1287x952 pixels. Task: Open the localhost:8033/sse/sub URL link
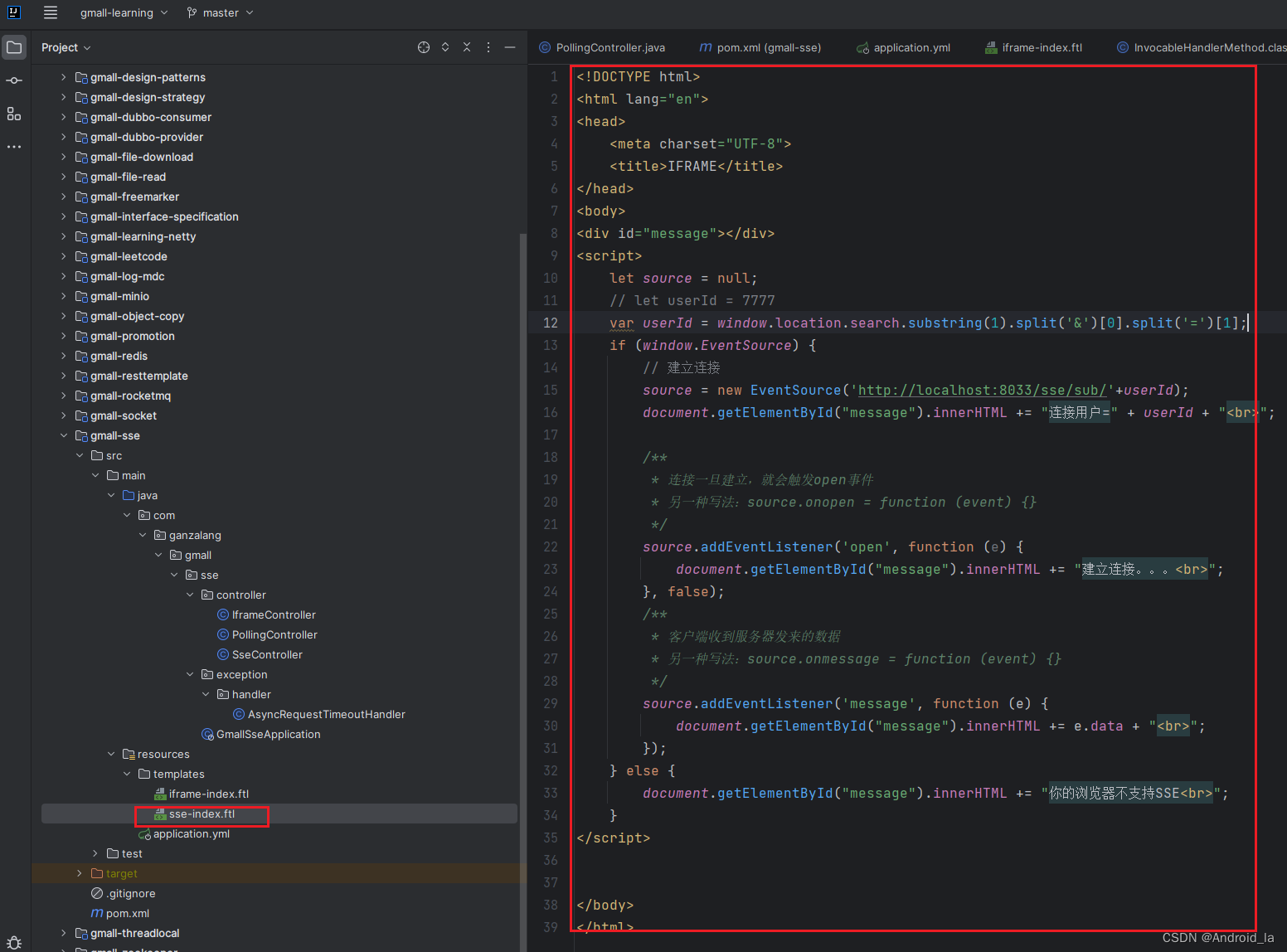click(982, 390)
